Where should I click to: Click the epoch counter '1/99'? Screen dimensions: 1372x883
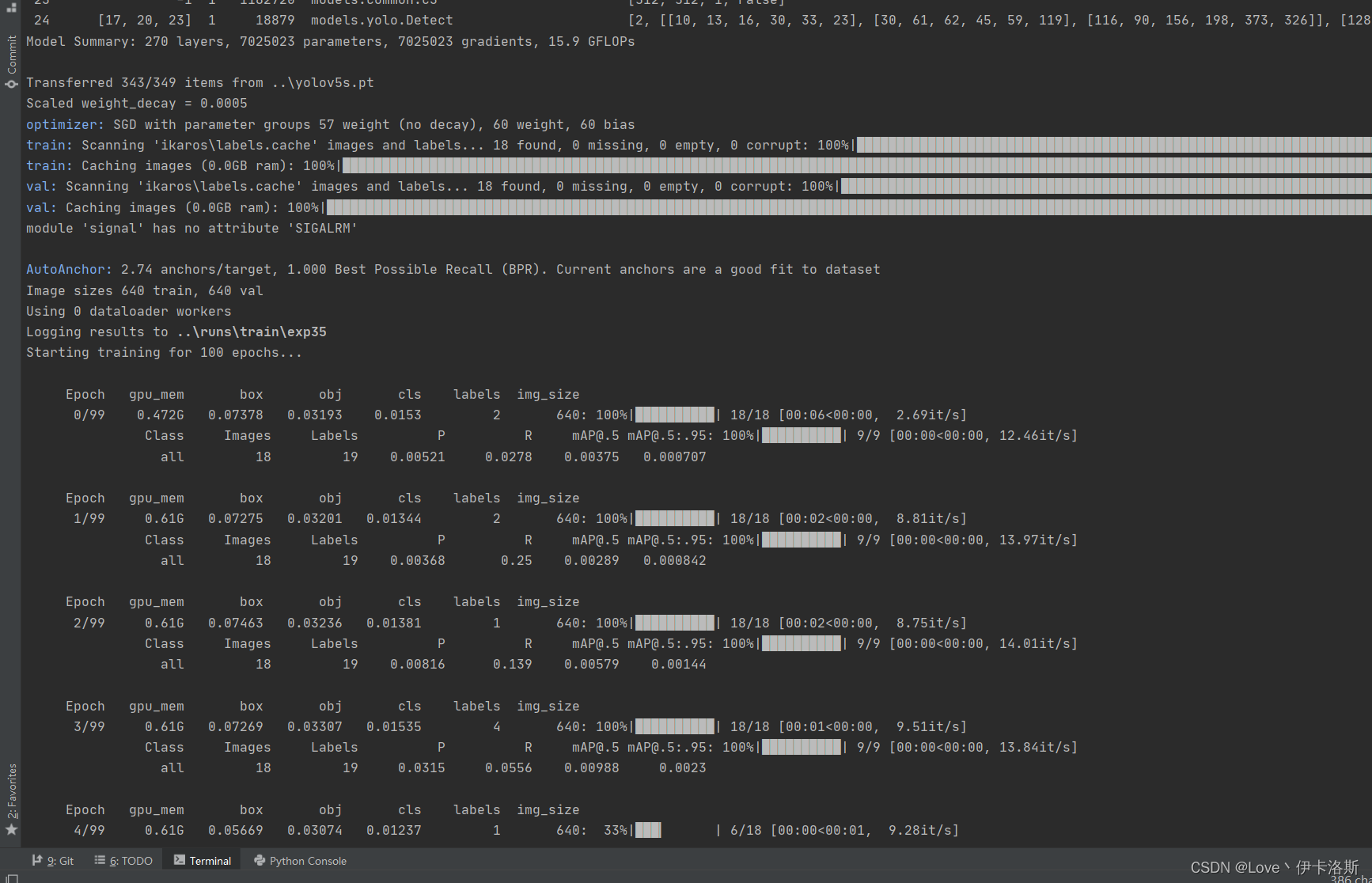[x=89, y=518]
